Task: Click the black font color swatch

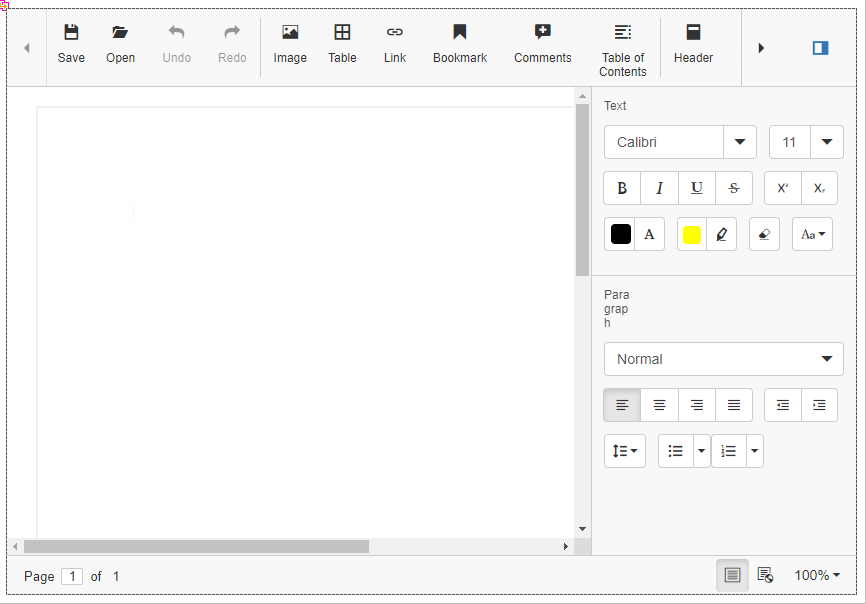Action: coord(621,234)
